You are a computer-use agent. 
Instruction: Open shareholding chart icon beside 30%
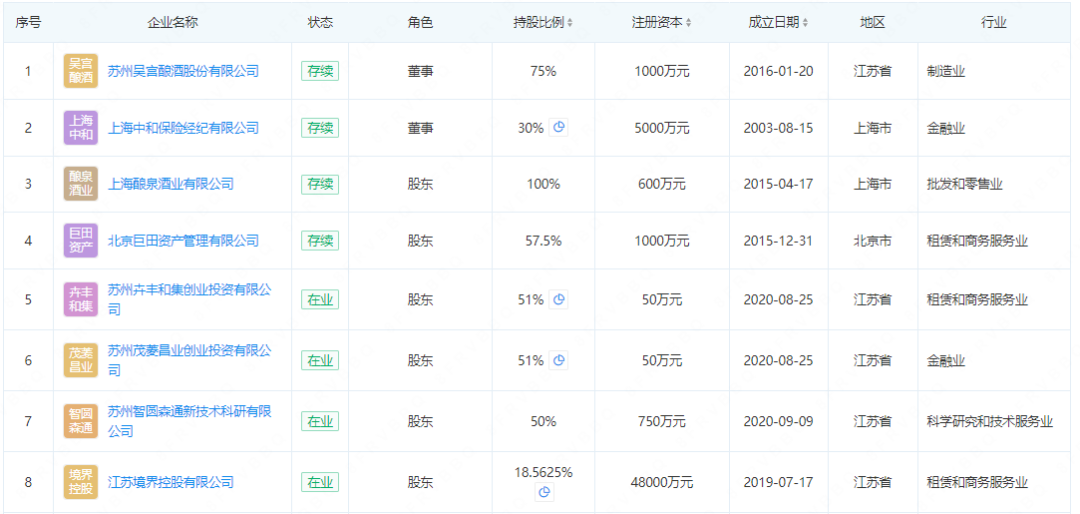click(559, 127)
